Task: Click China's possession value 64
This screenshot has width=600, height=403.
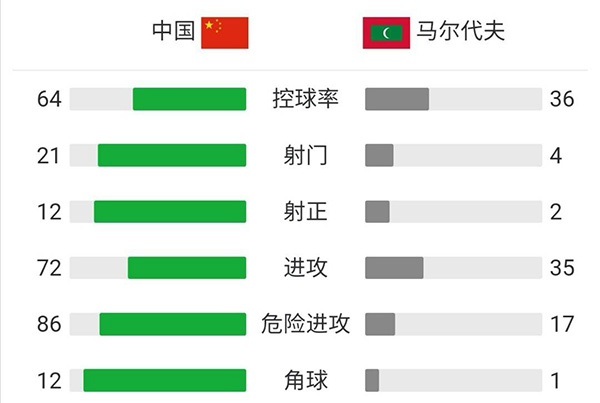Action: pyautogui.click(x=49, y=99)
